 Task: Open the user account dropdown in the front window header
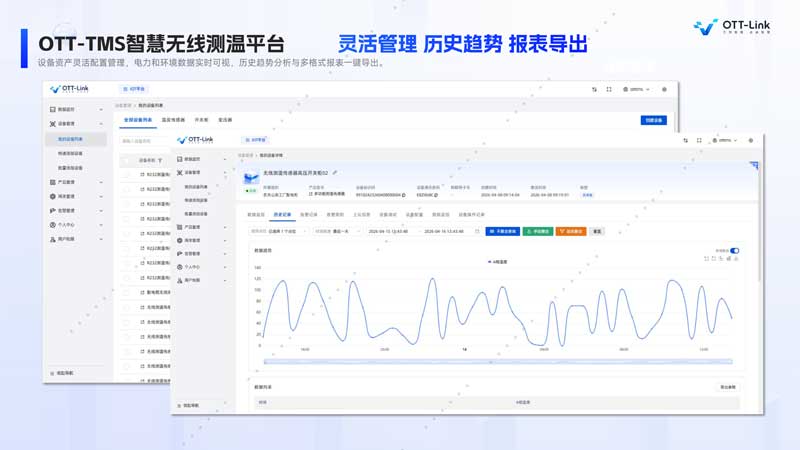[724, 140]
